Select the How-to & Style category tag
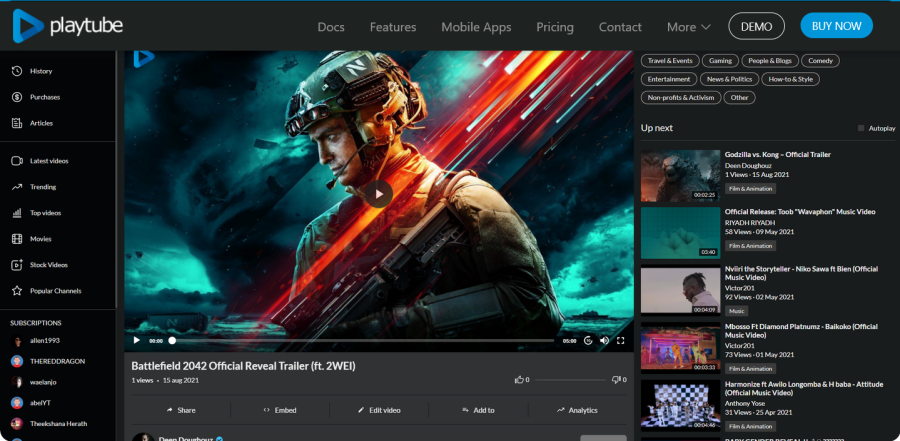Viewport: 900px width, 441px height. [790, 79]
